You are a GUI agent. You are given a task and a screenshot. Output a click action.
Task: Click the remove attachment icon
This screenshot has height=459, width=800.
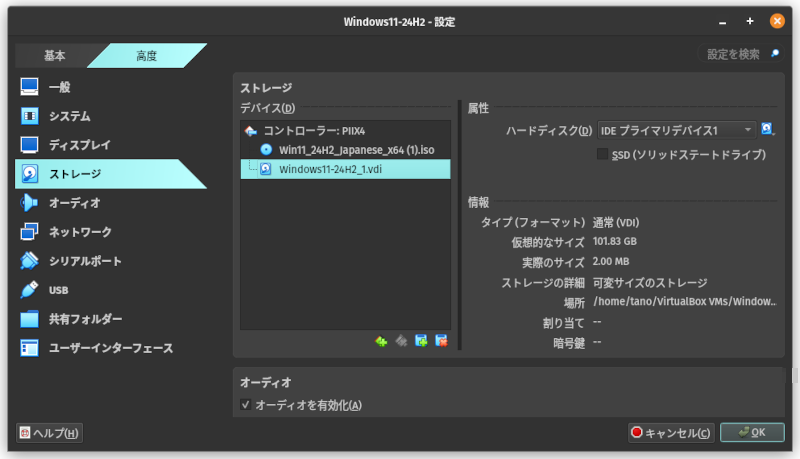pyautogui.click(x=441, y=341)
